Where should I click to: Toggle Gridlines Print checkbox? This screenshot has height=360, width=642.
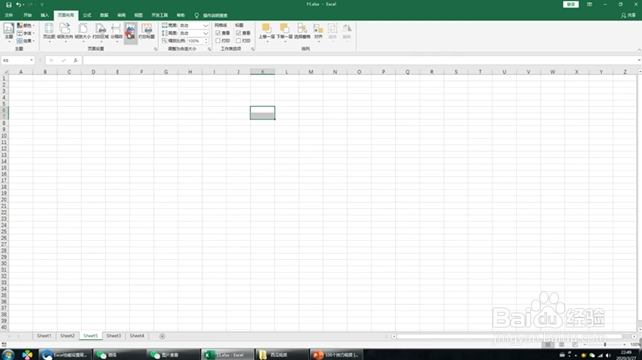[218, 41]
